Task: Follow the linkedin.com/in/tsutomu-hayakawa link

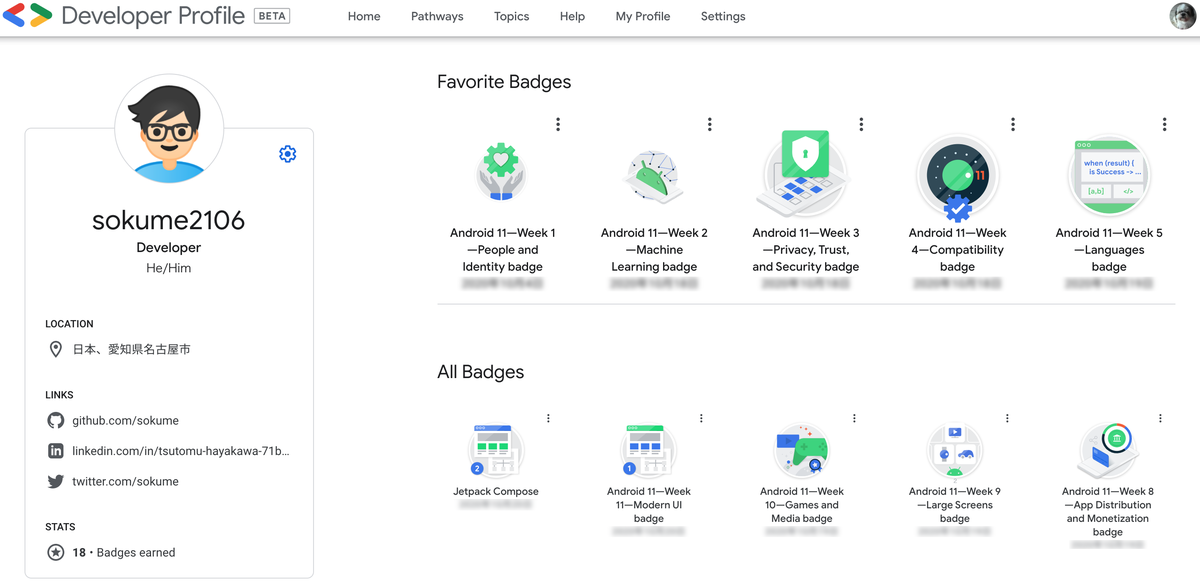Action: coord(181,451)
